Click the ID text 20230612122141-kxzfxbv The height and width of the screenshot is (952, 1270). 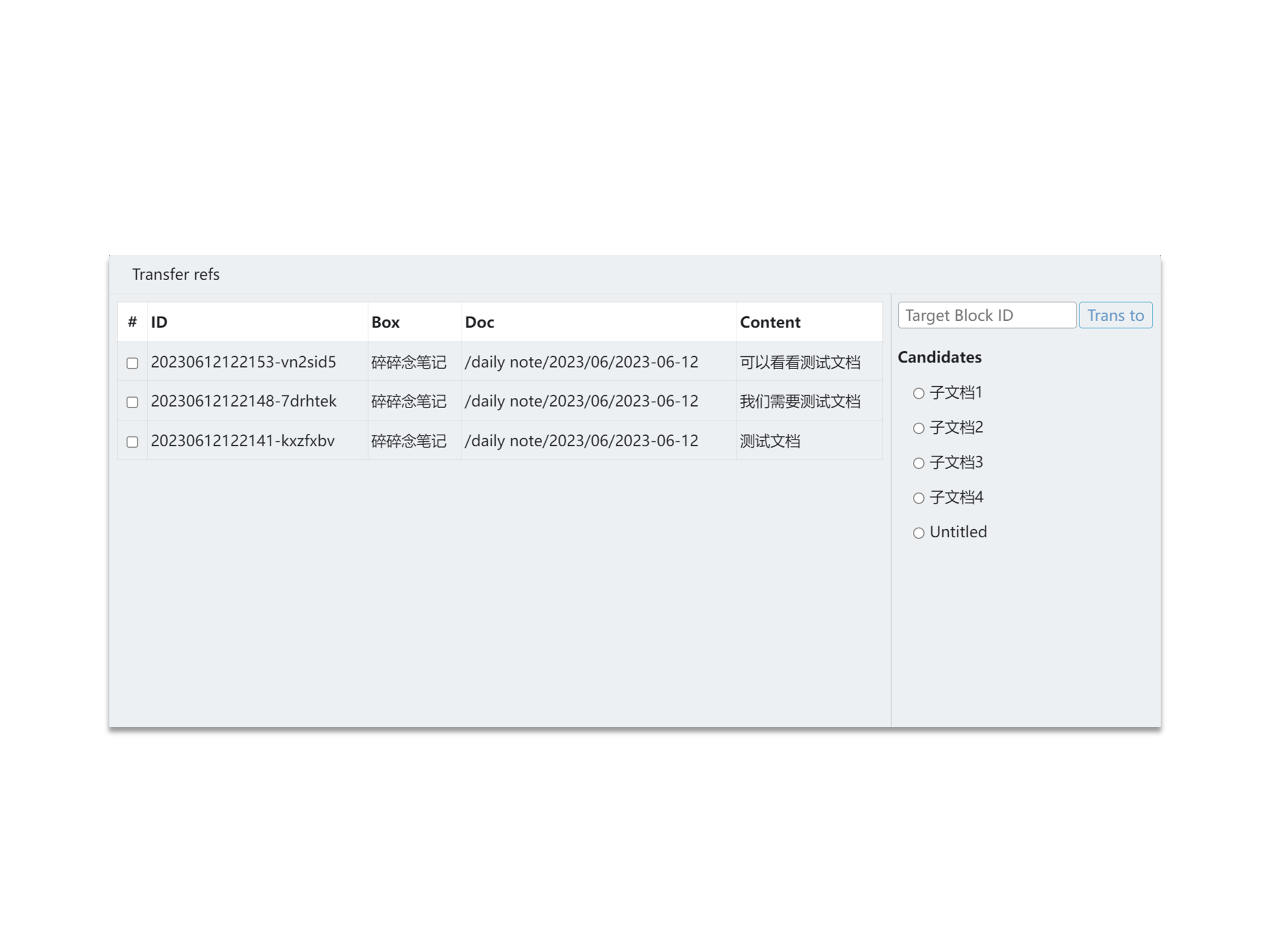(x=242, y=441)
